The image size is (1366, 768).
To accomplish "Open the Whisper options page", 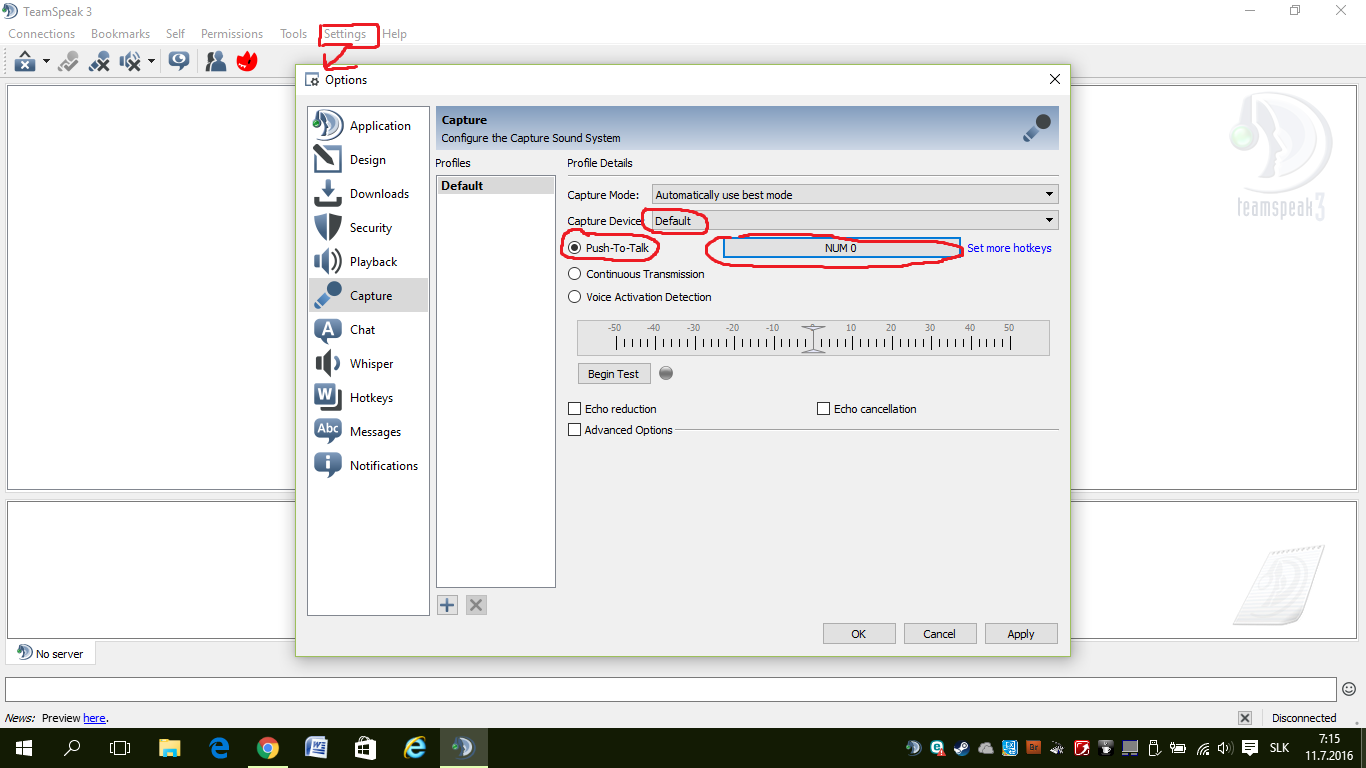I will [x=368, y=364].
